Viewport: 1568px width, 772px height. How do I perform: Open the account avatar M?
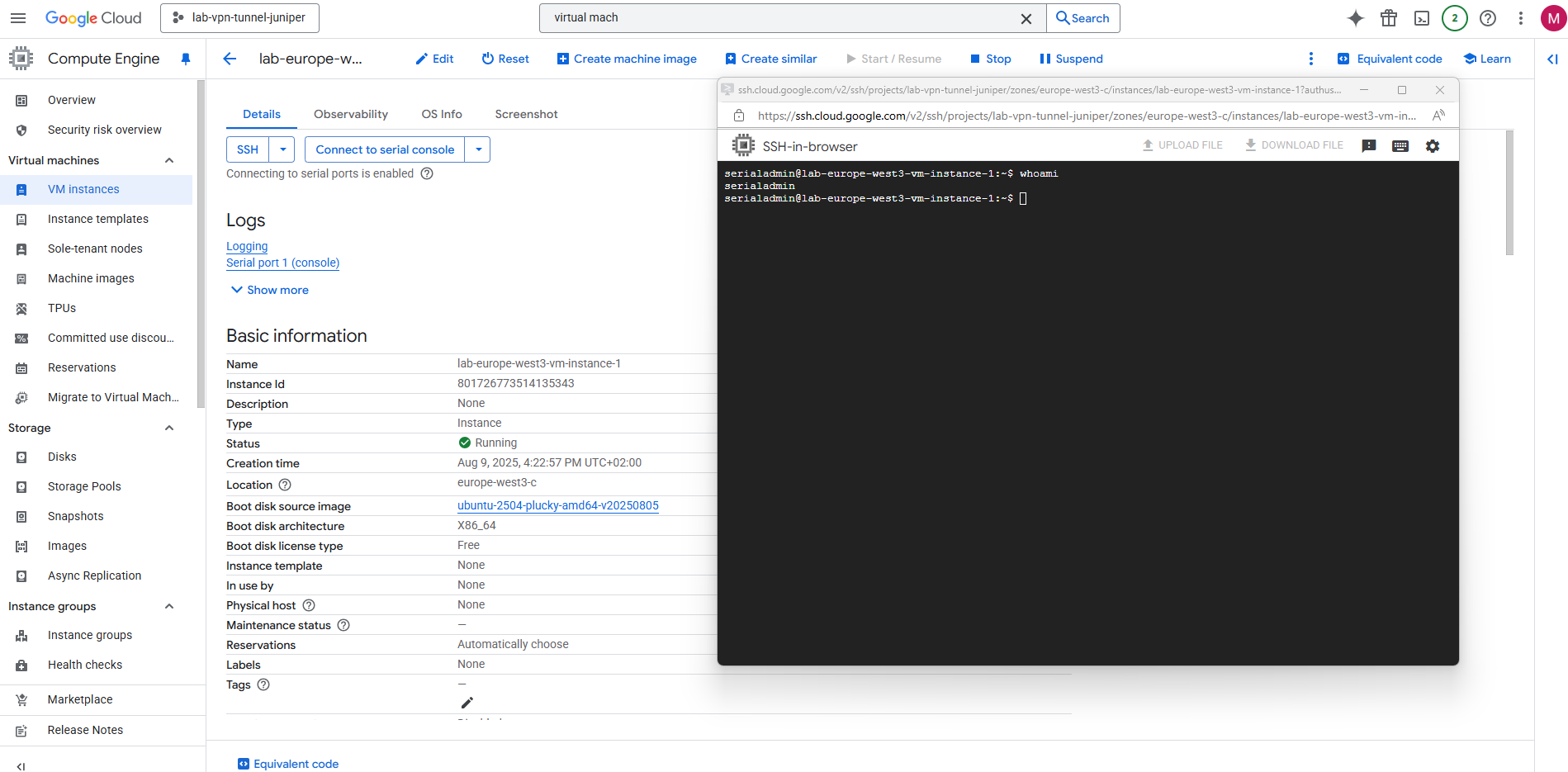pyautogui.click(x=1553, y=18)
